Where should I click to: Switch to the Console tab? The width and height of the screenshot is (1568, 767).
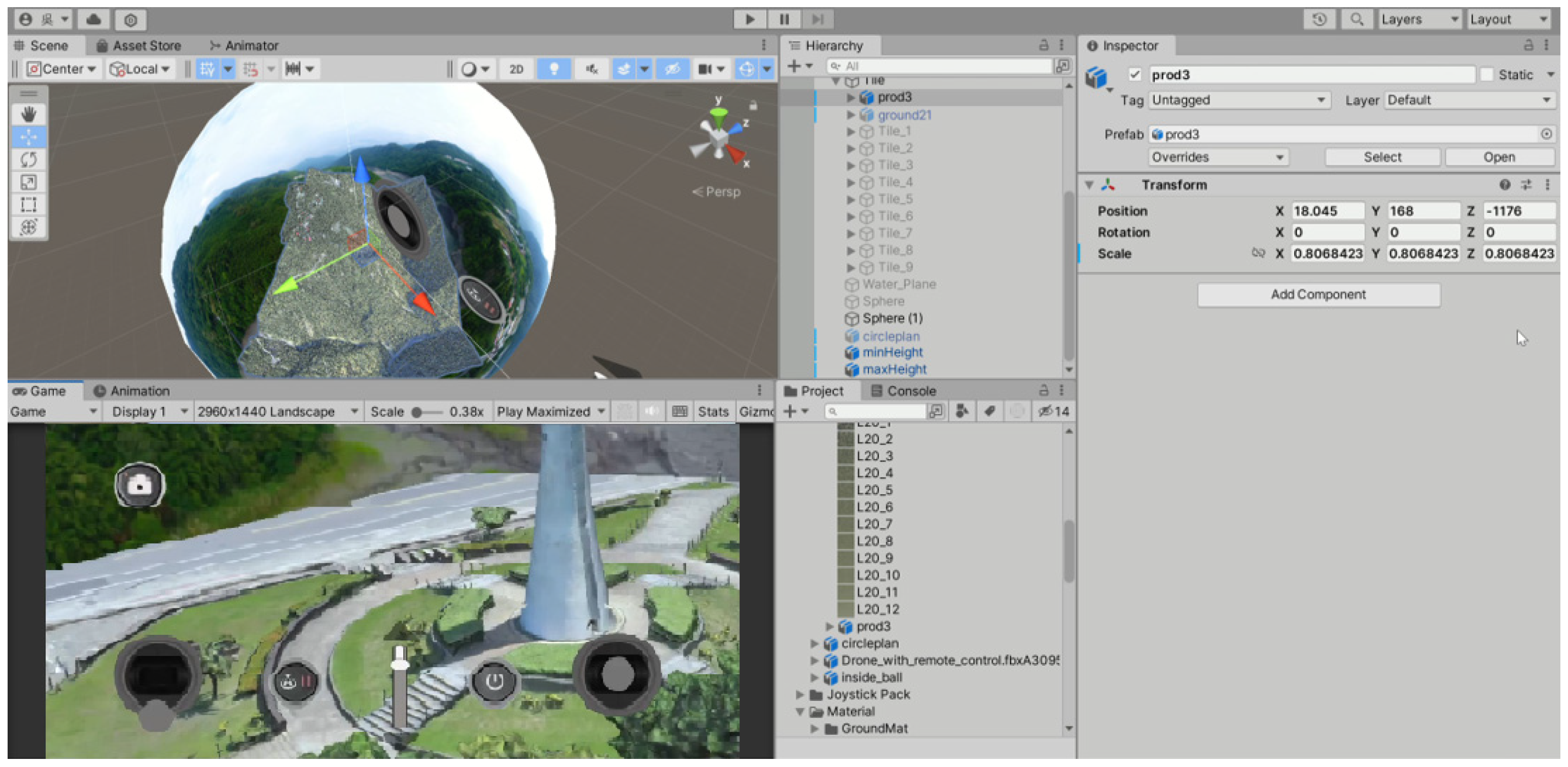pos(903,391)
